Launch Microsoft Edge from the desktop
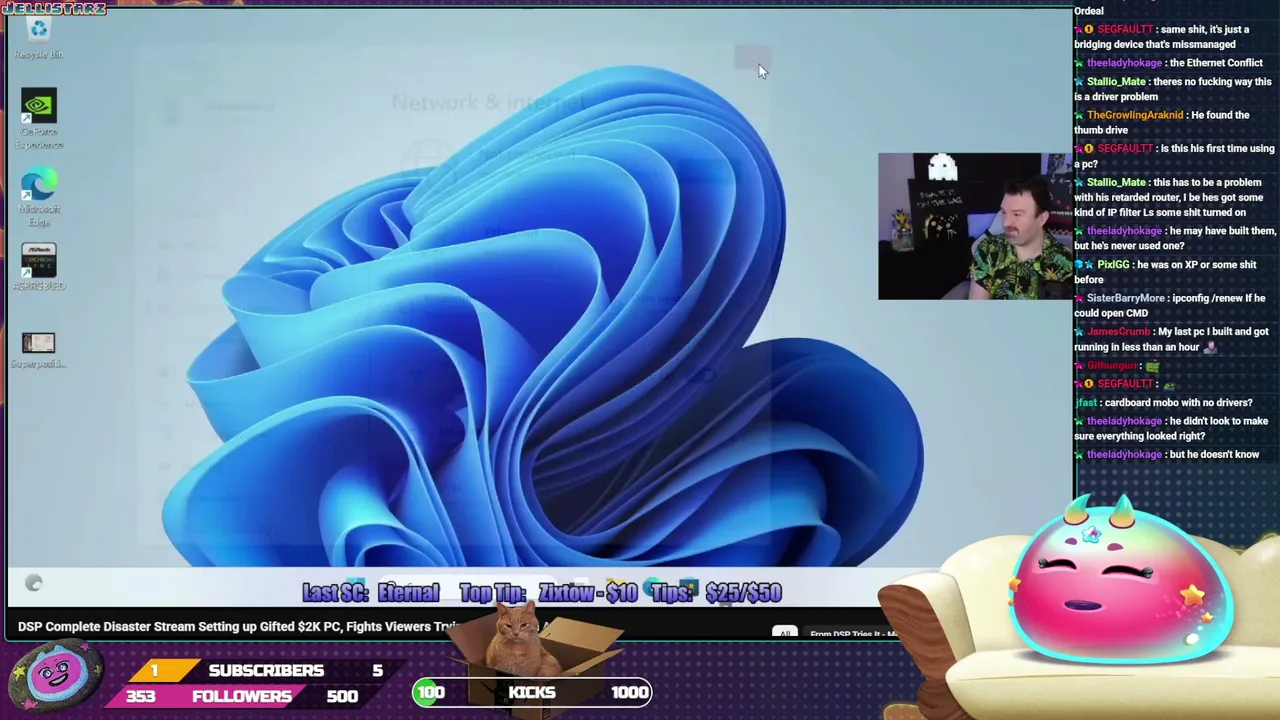 pyautogui.click(x=39, y=198)
